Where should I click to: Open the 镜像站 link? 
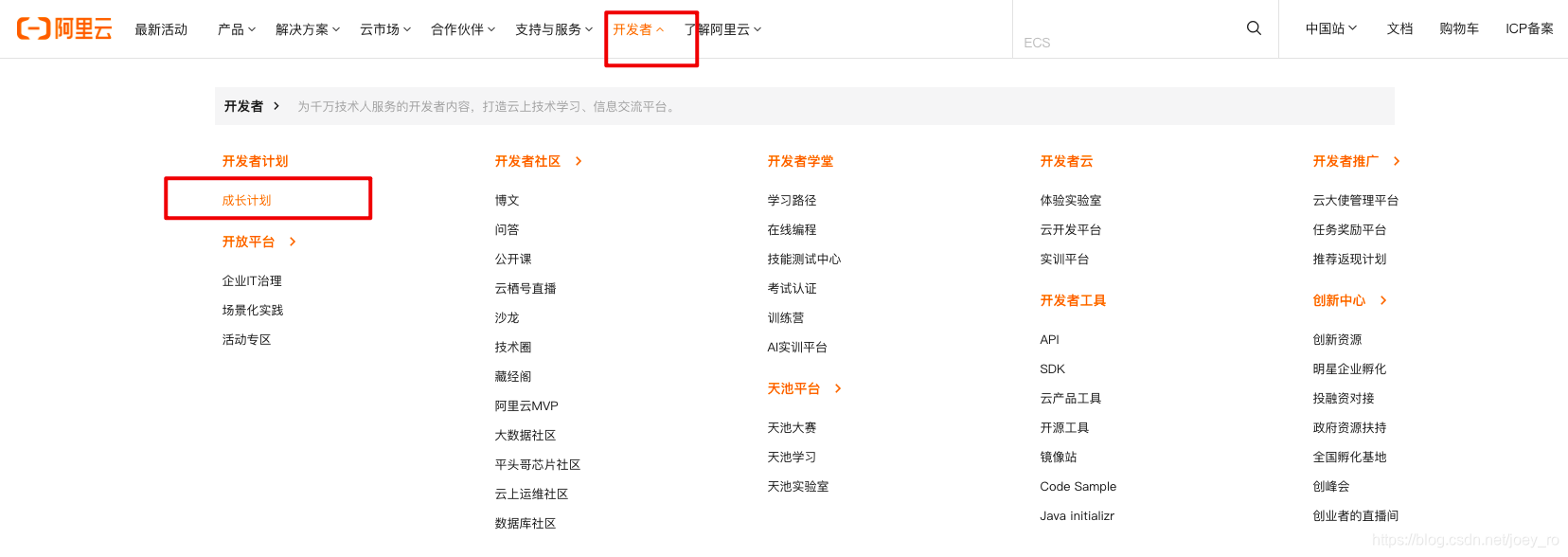click(x=1059, y=457)
